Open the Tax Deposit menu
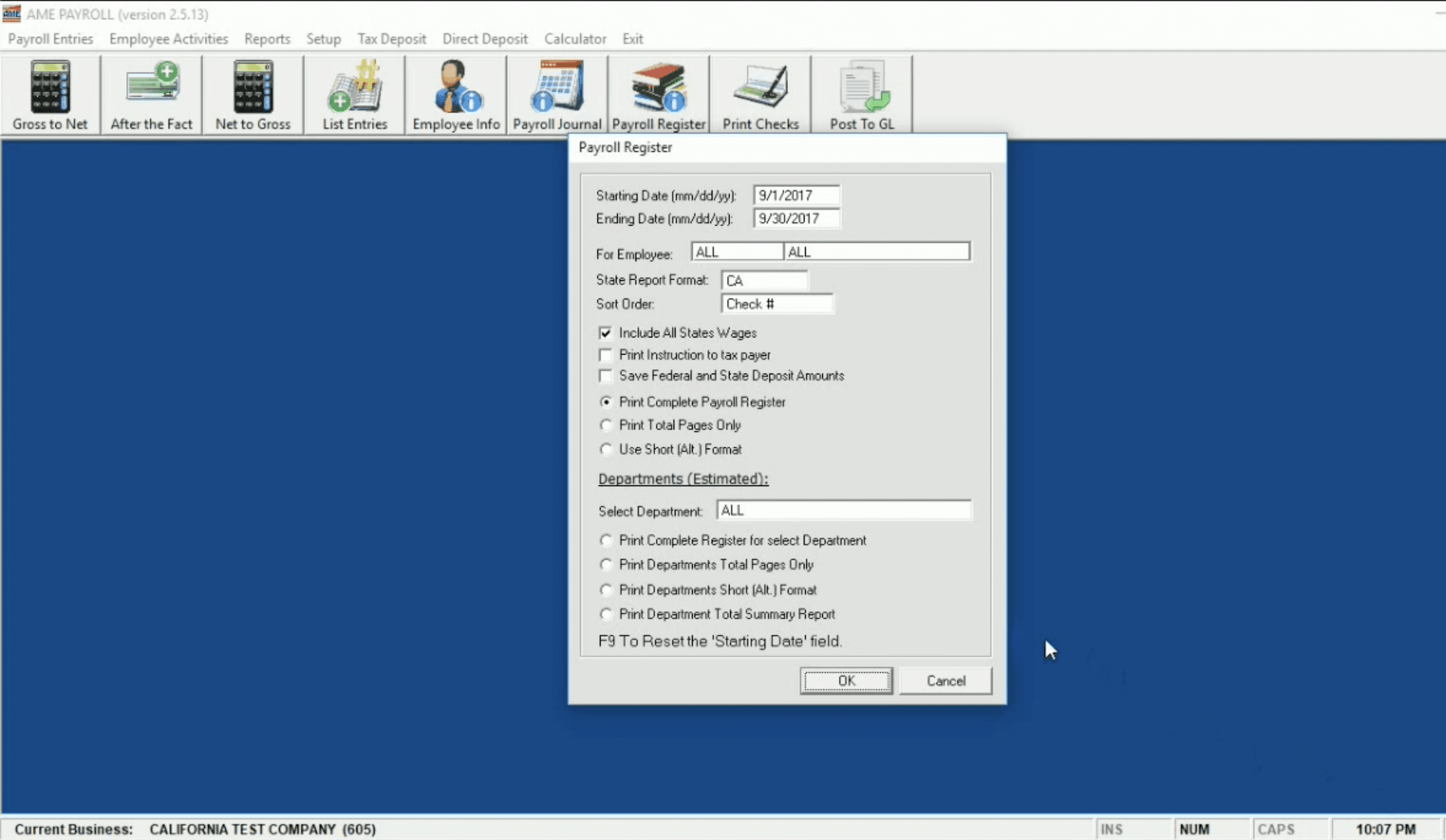1446x840 pixels. (x=391, y=38)
